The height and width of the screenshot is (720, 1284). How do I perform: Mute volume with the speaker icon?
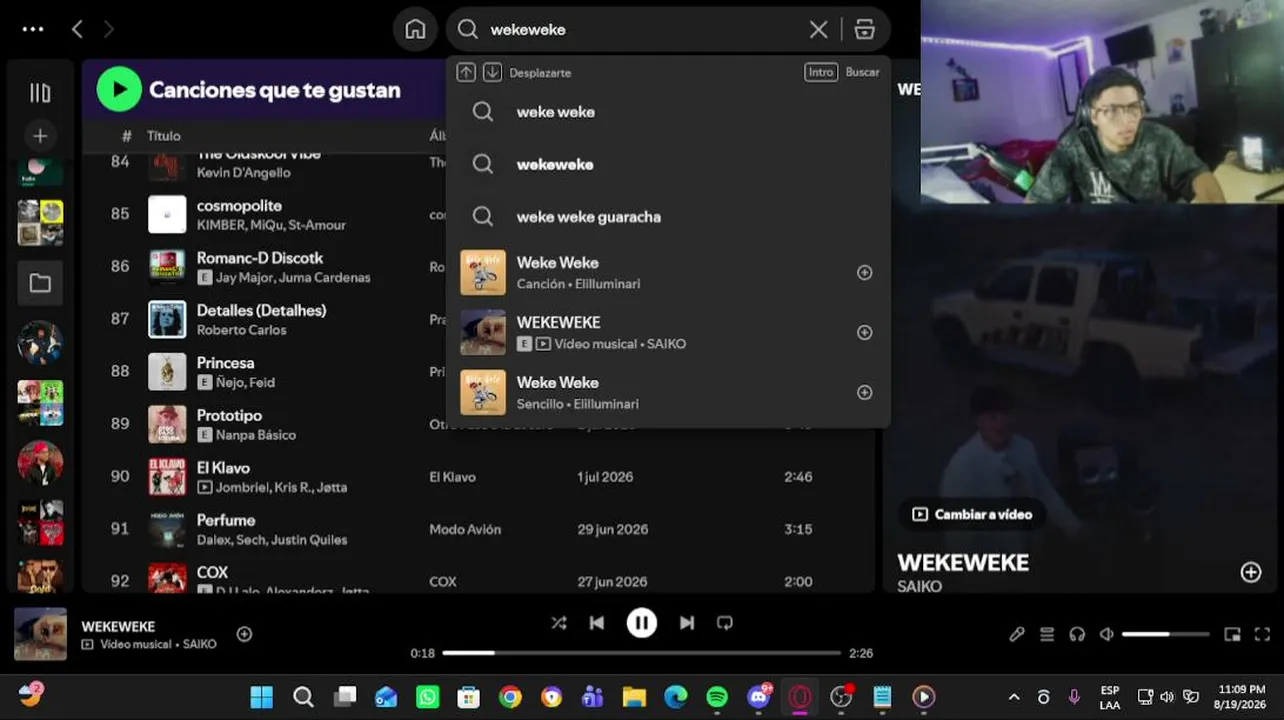pos(1107,634)
